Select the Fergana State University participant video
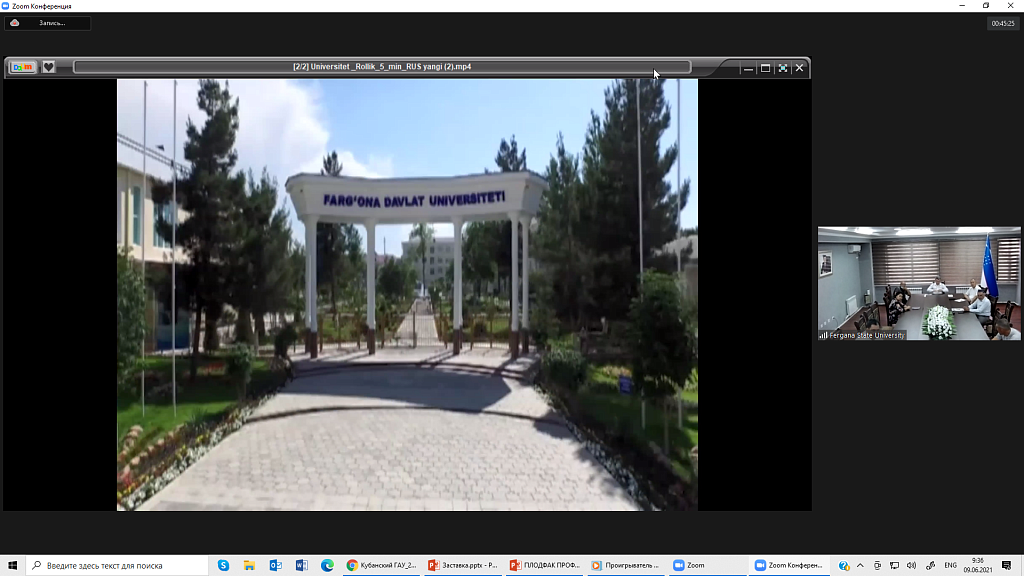Image resolution: width=1024 pixels, height=576 pixels. [919, 283]
